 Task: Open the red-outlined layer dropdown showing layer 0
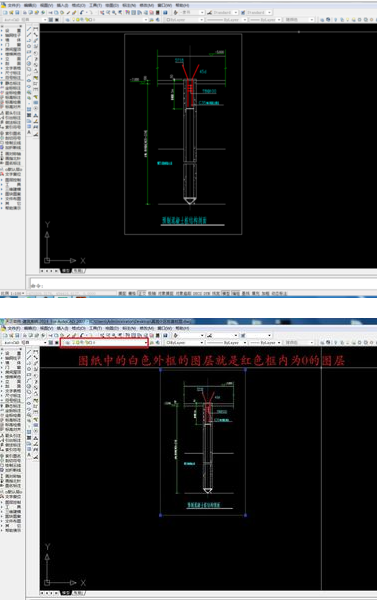[x=104, y=342]
